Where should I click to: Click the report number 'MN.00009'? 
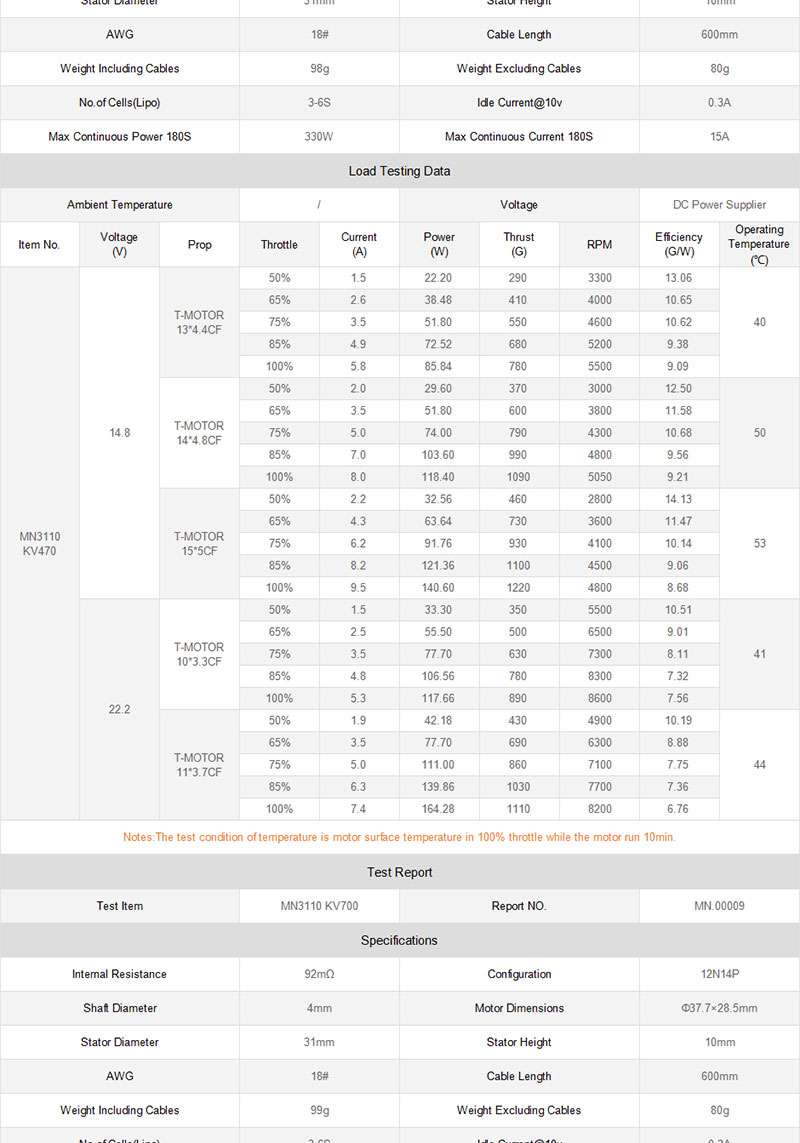coord(719,906)
